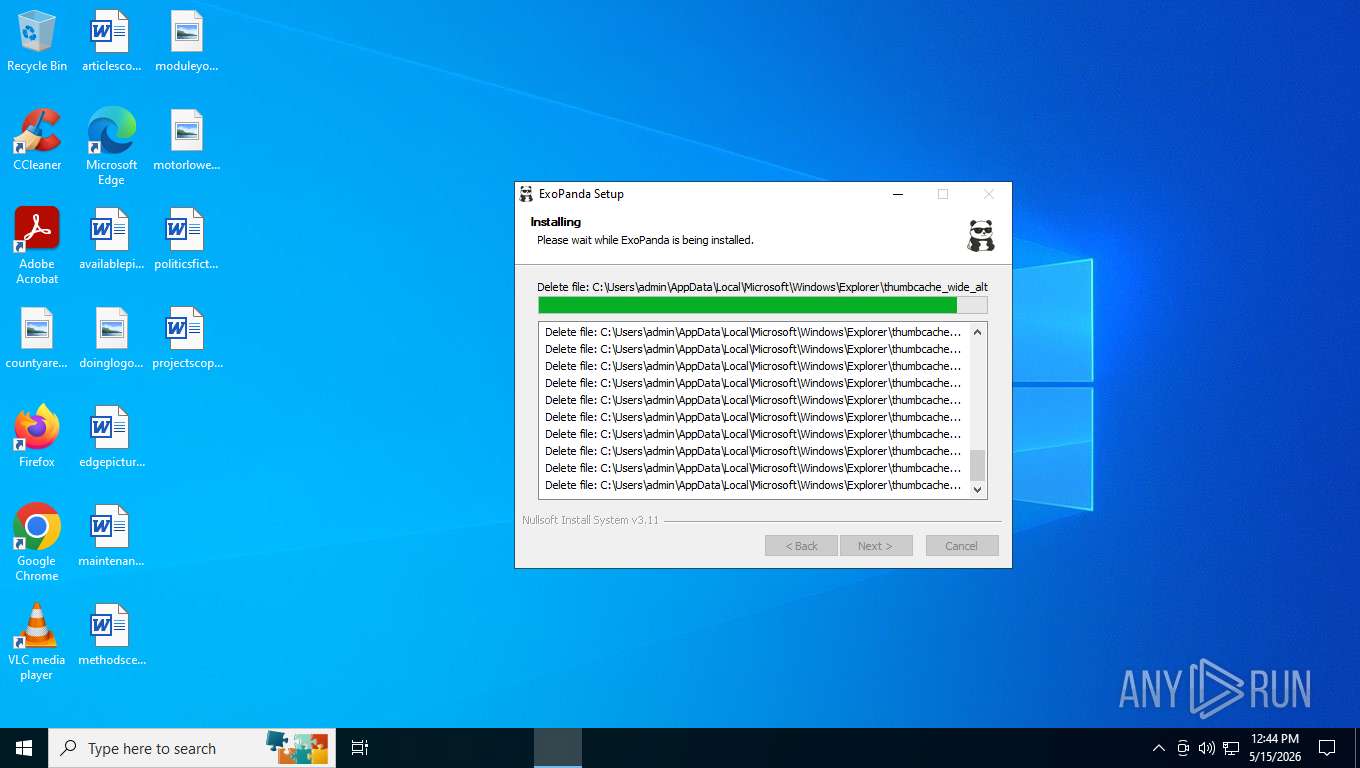Image resolution: width=1360 pixels, height=768 pixels.
Task: Open the motorlowe... image file icon
Action: pos(186,140)
